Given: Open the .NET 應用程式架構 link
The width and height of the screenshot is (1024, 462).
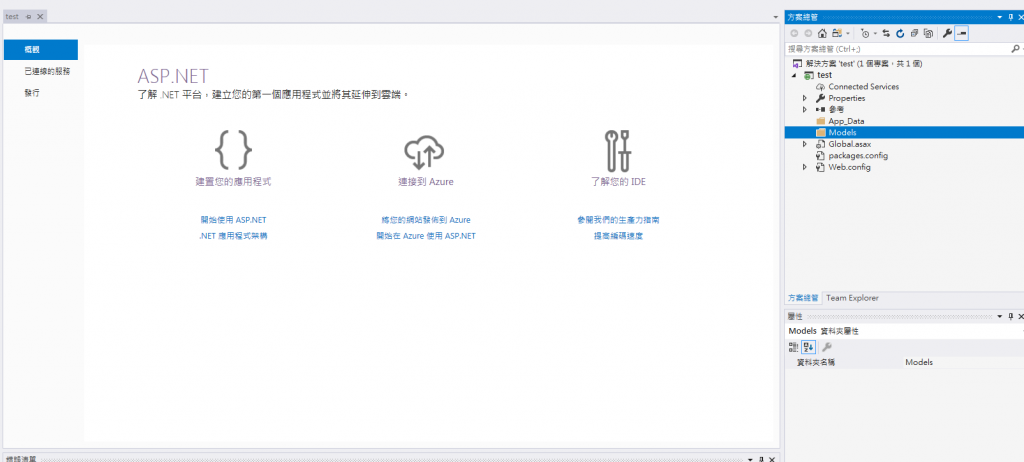Looking at the screenshot, I should coord(233,236).
